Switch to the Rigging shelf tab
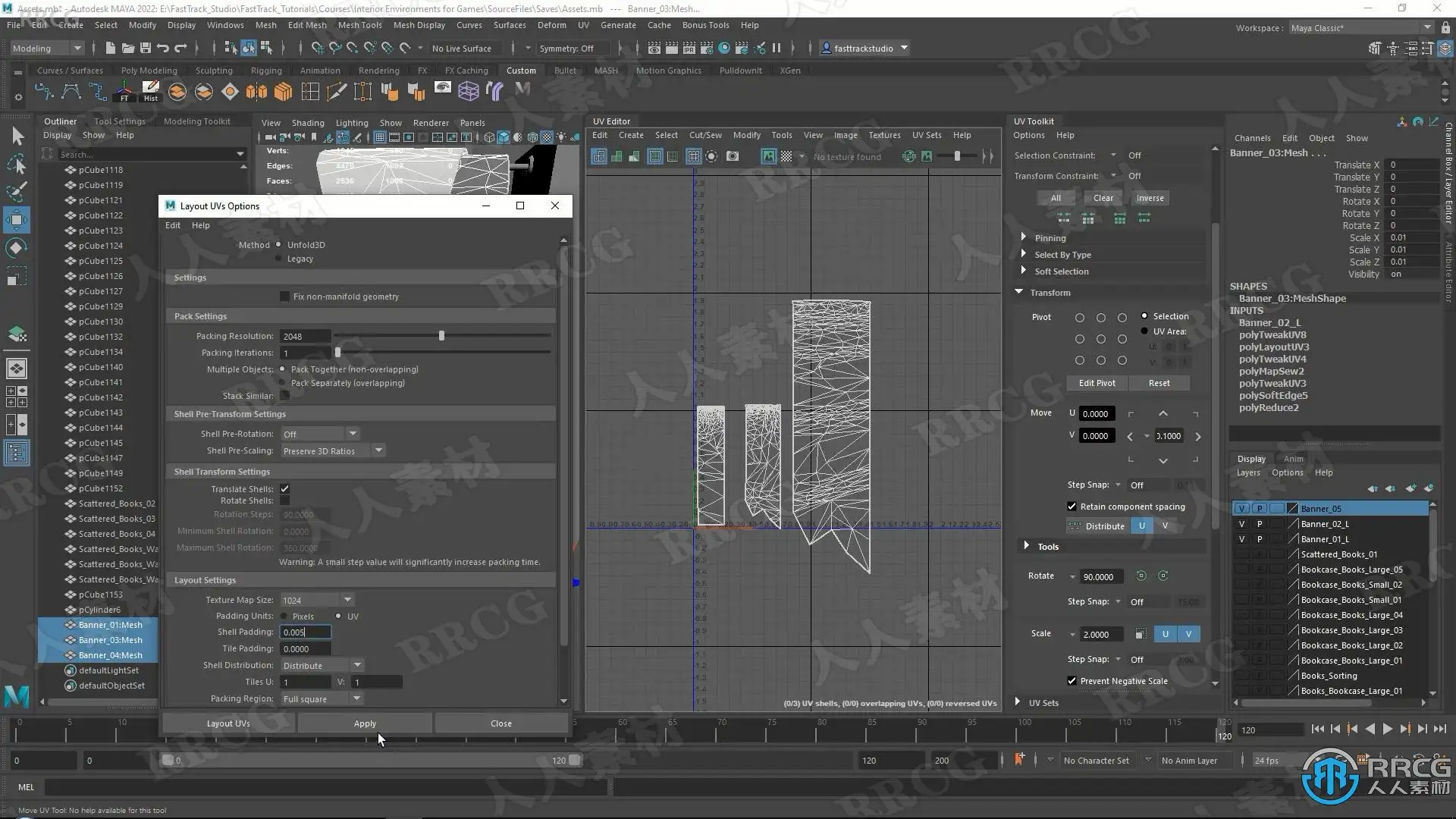This screenshot has width=1456, height=819. (x=266, y=71)
